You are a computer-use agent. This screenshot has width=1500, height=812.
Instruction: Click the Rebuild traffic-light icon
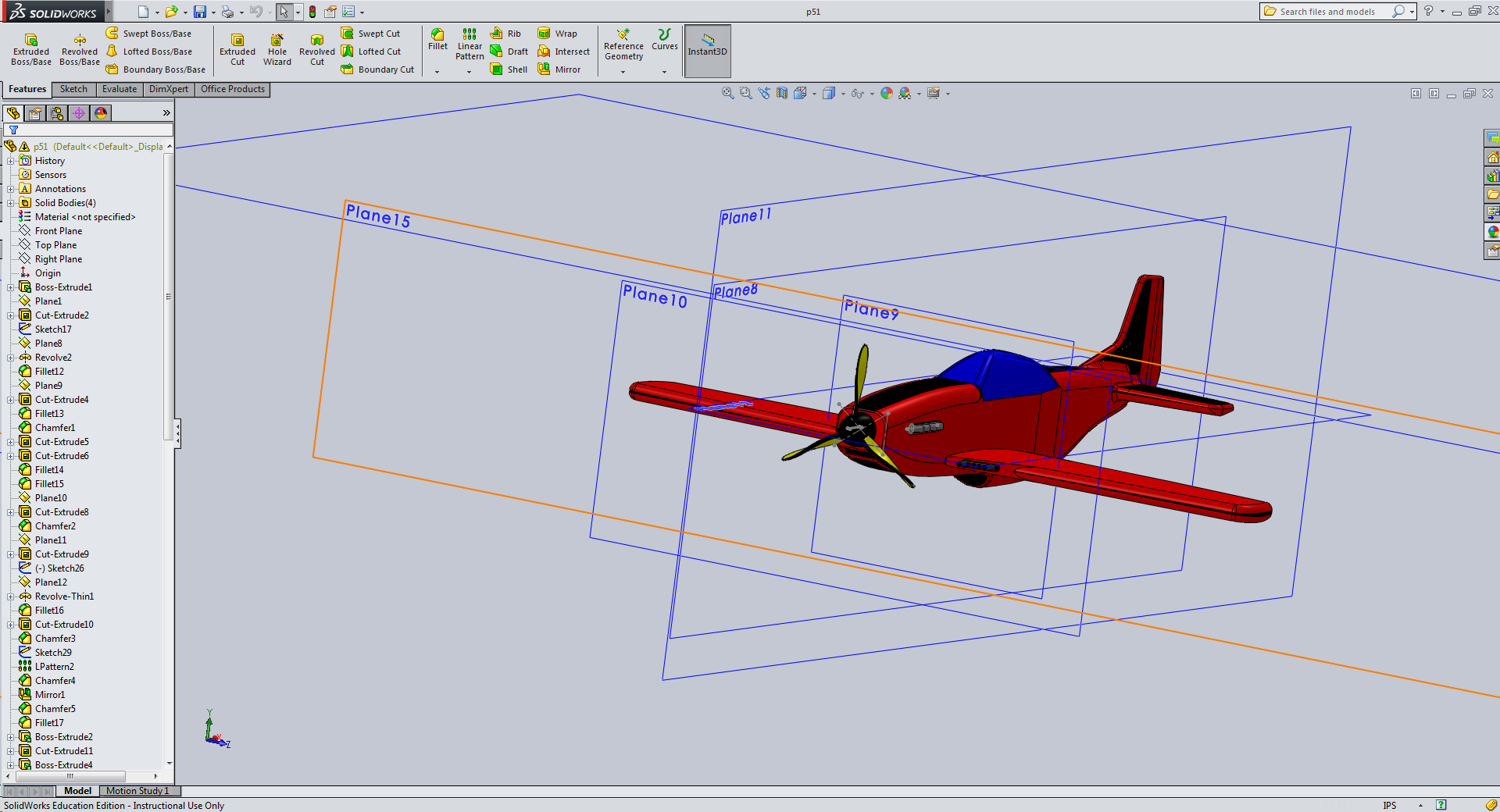312,12
